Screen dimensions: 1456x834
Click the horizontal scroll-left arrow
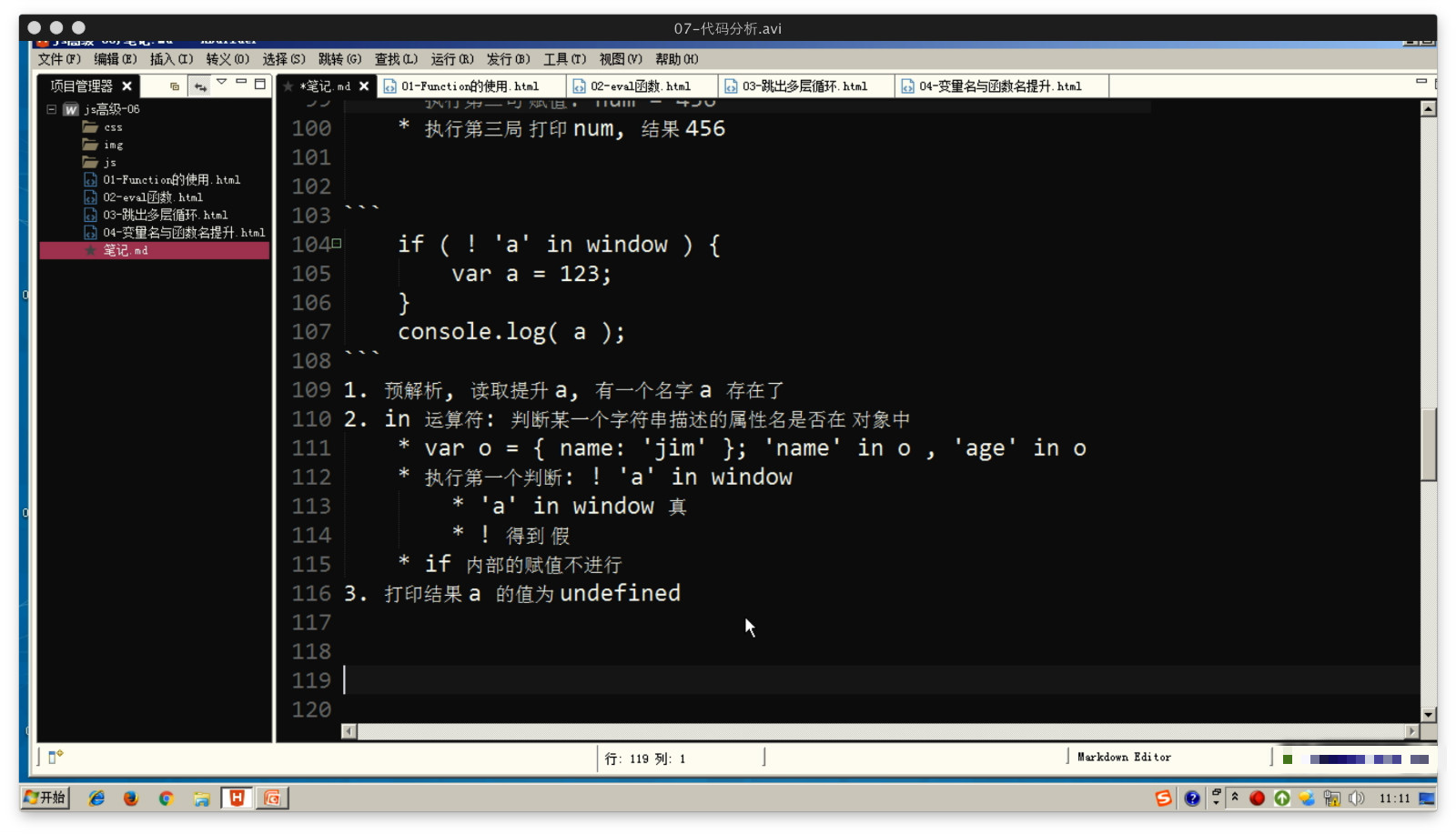coord(349,731)
